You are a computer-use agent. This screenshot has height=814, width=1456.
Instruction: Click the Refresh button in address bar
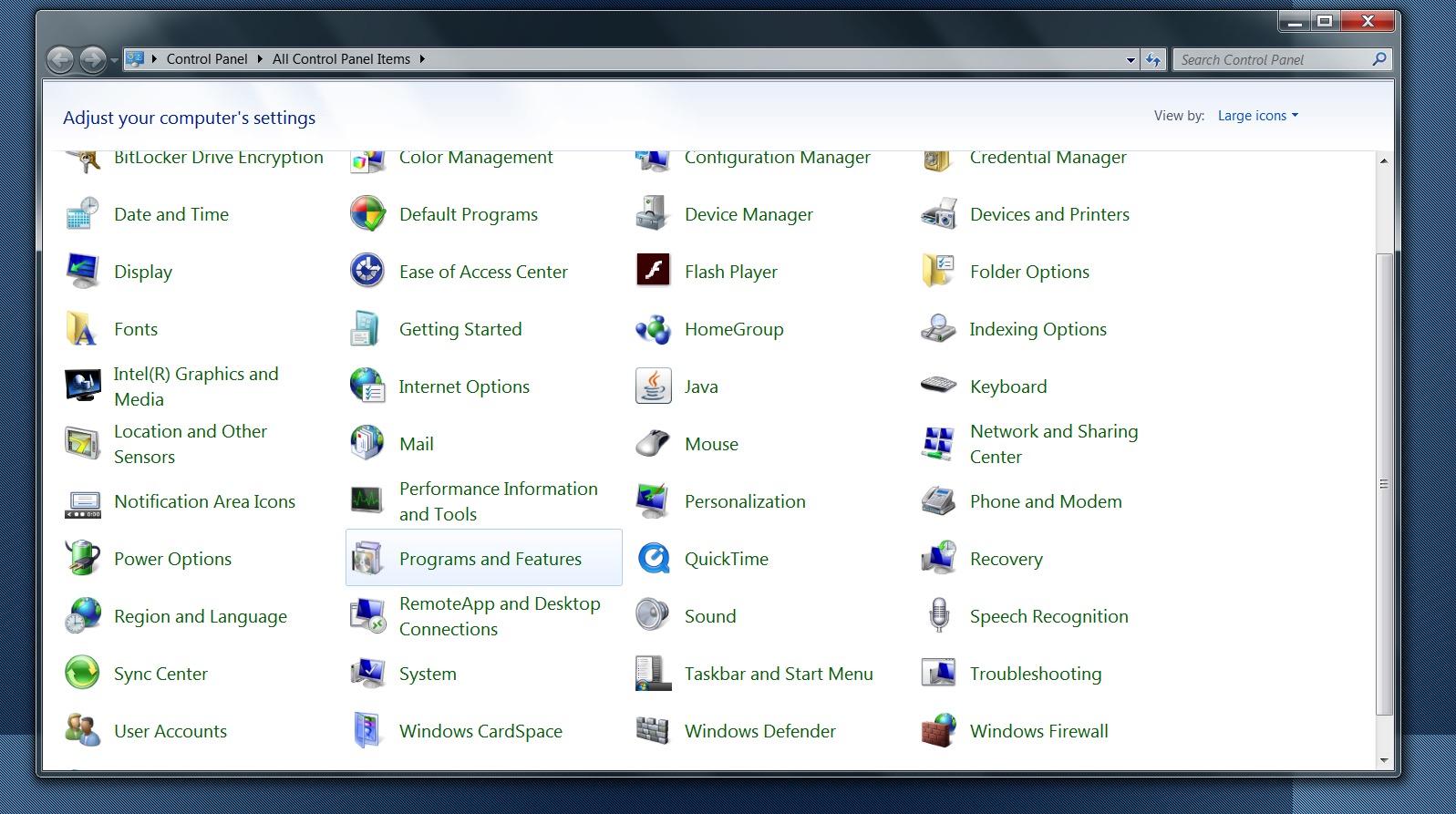[1154, 60]
